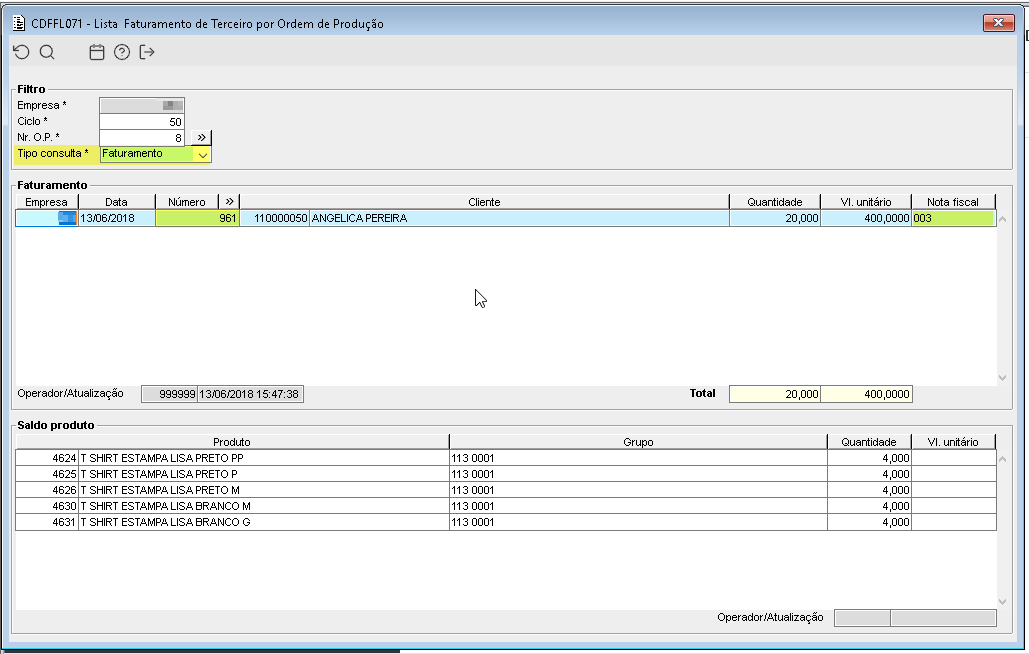Click the Quantidade header in Faturamento grid
This screenshot has width=1029, height=654.
click(775, 202)
